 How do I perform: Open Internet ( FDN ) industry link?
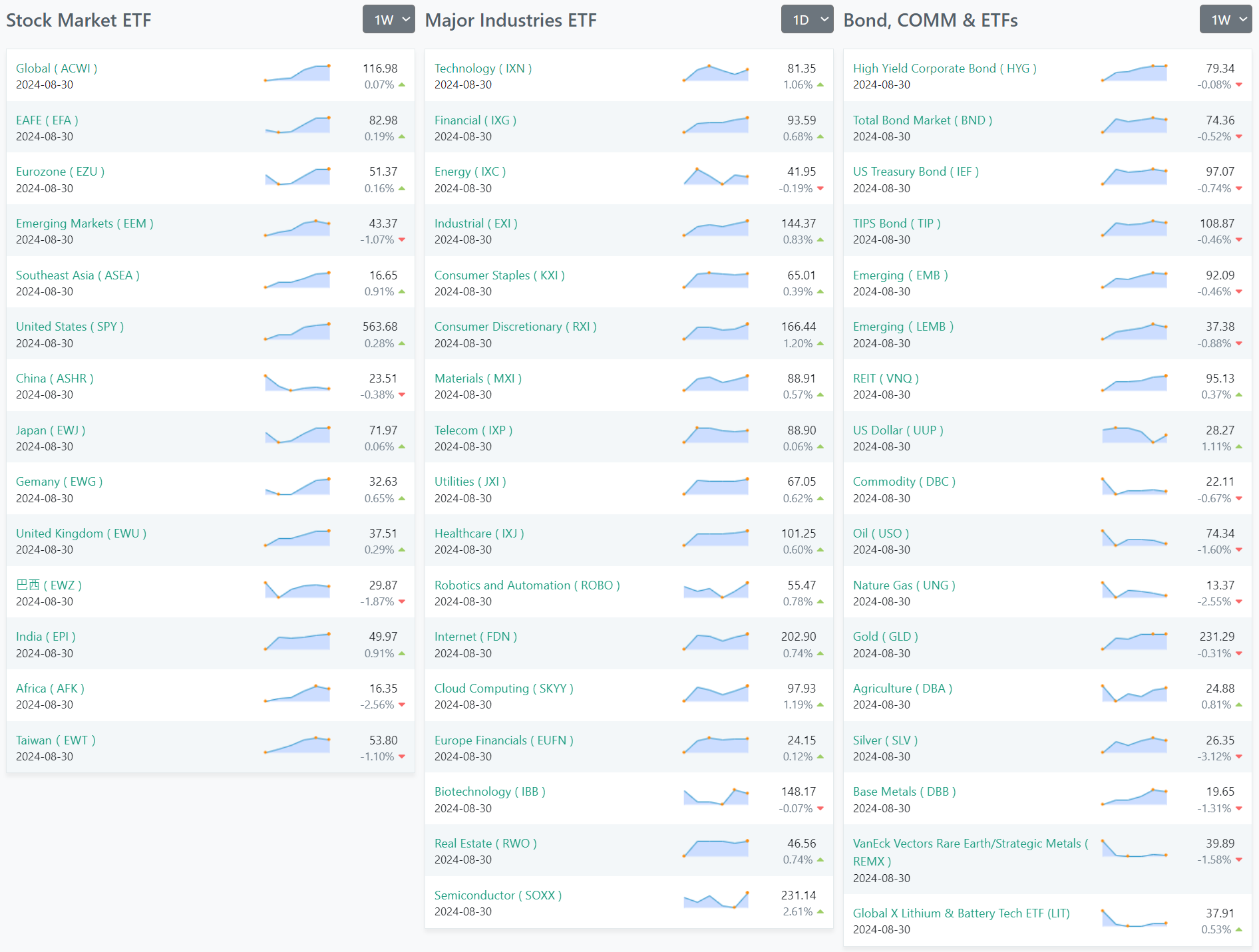pos(476,637)
